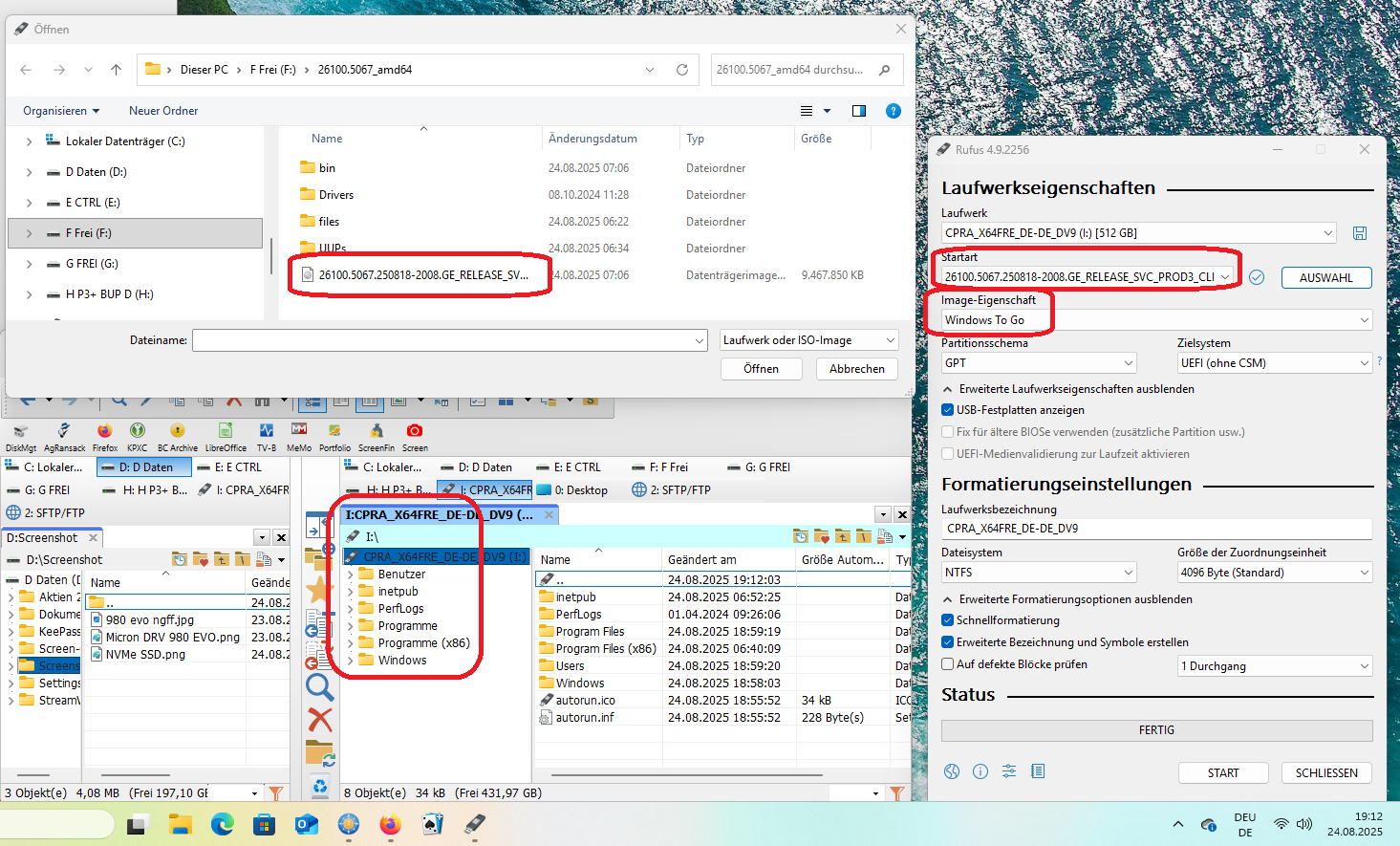
Task: Click the Laufwerksbezeichnung text field
Action: click(1156, 529)
